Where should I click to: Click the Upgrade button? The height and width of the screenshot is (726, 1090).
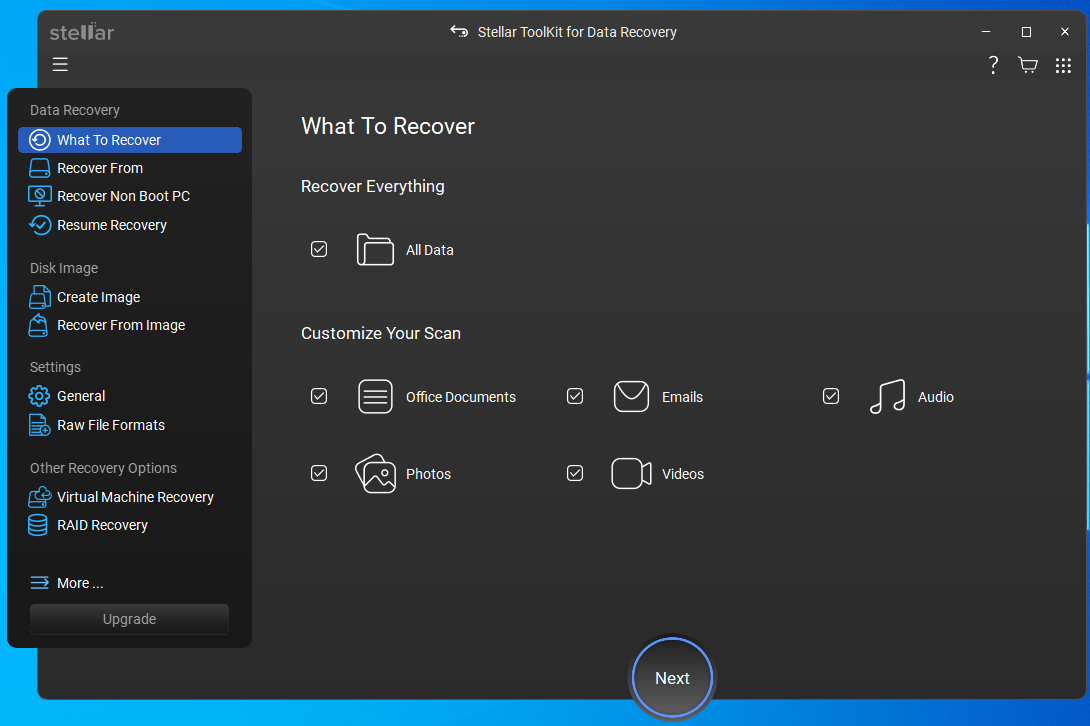[129, 619]
